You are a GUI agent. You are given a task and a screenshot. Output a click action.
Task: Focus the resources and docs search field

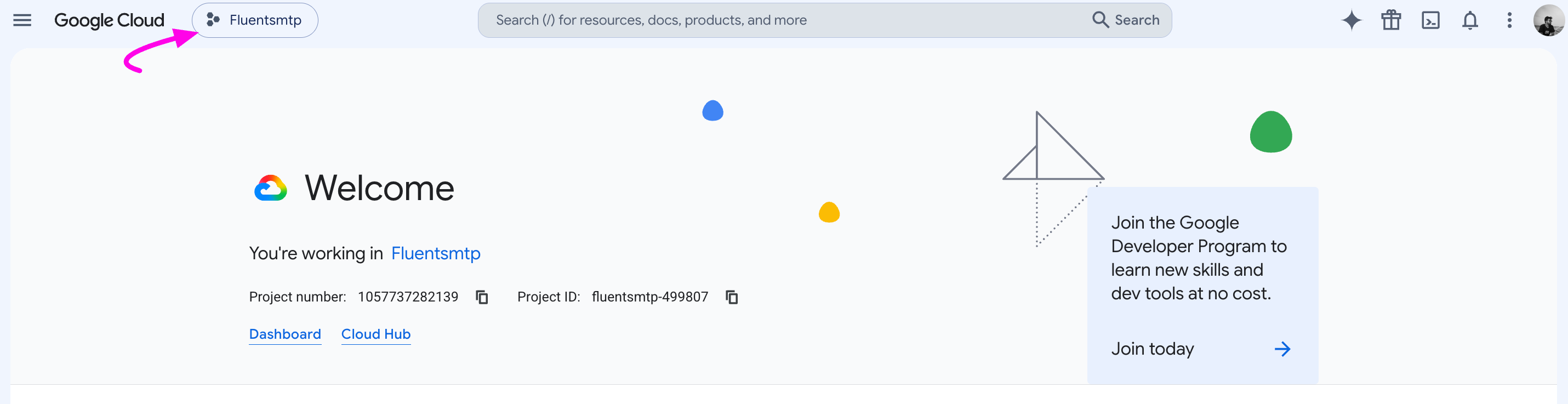[785, 20]
